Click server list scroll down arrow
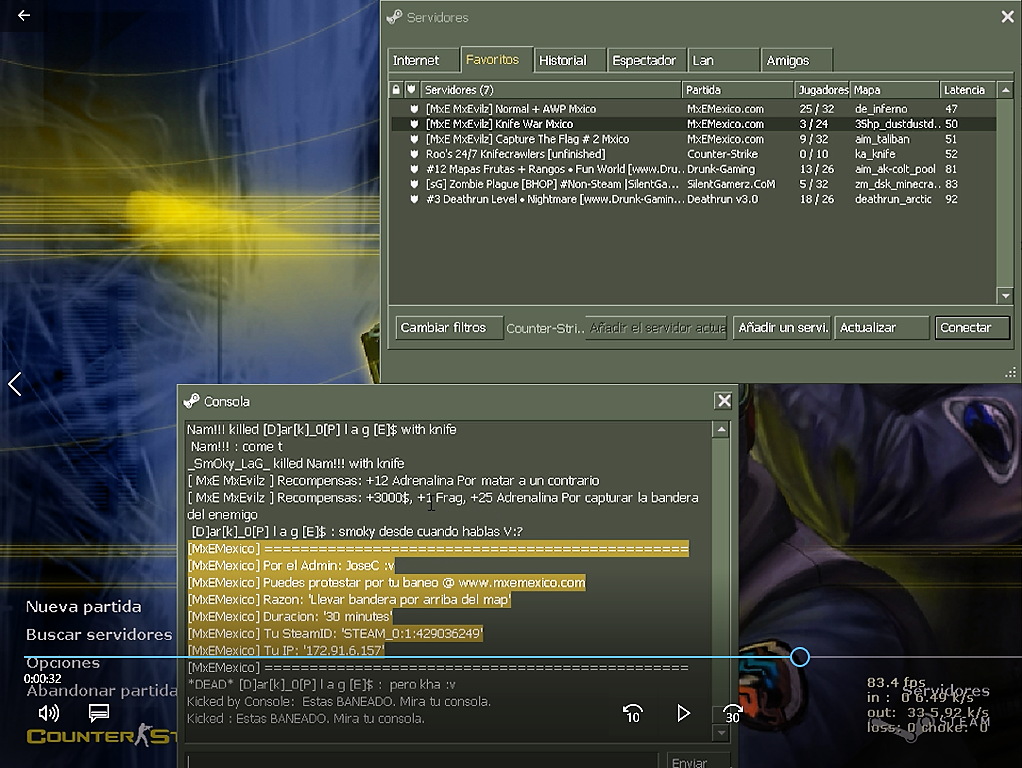This screenshot has width=1022, height=768. pyautogui.click(x=1005, y=295)
